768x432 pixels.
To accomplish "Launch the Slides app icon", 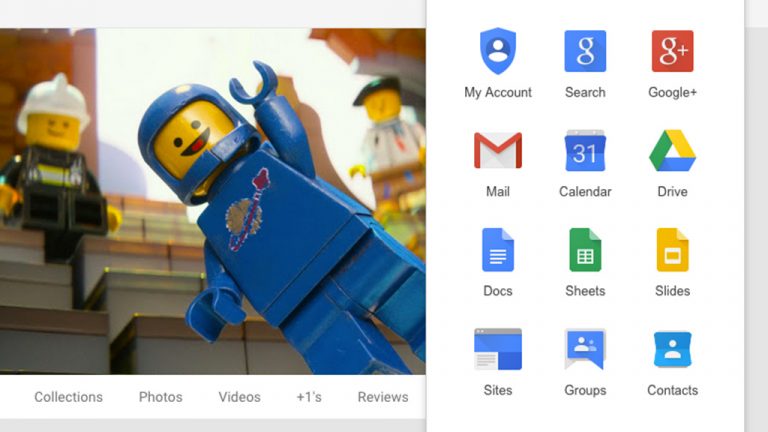I will click(672, 250).
